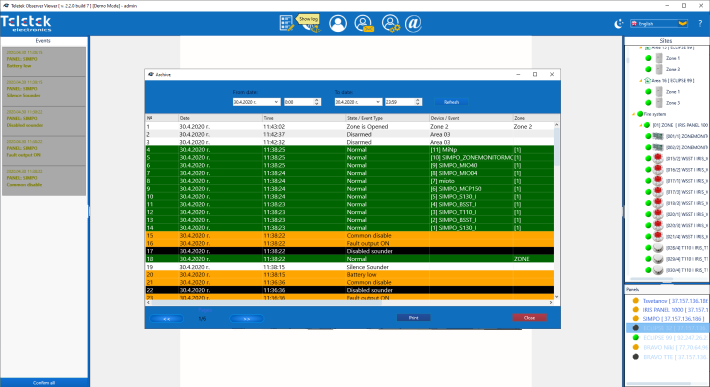
Task: Click the [015/2] WSST sounder icon
Action: [658, 158]
